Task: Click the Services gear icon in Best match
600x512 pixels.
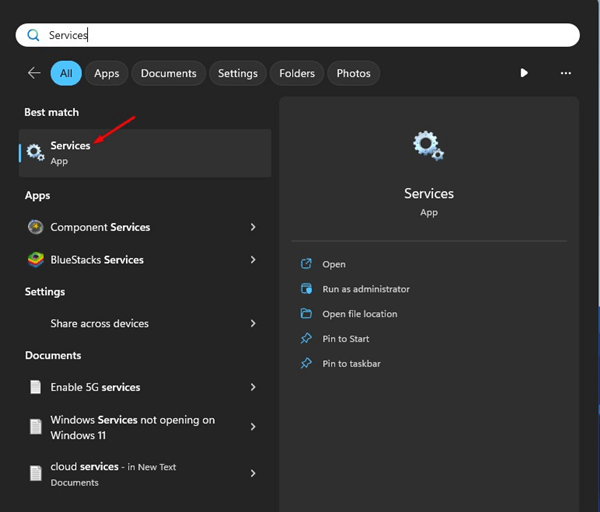Action: 35,152
